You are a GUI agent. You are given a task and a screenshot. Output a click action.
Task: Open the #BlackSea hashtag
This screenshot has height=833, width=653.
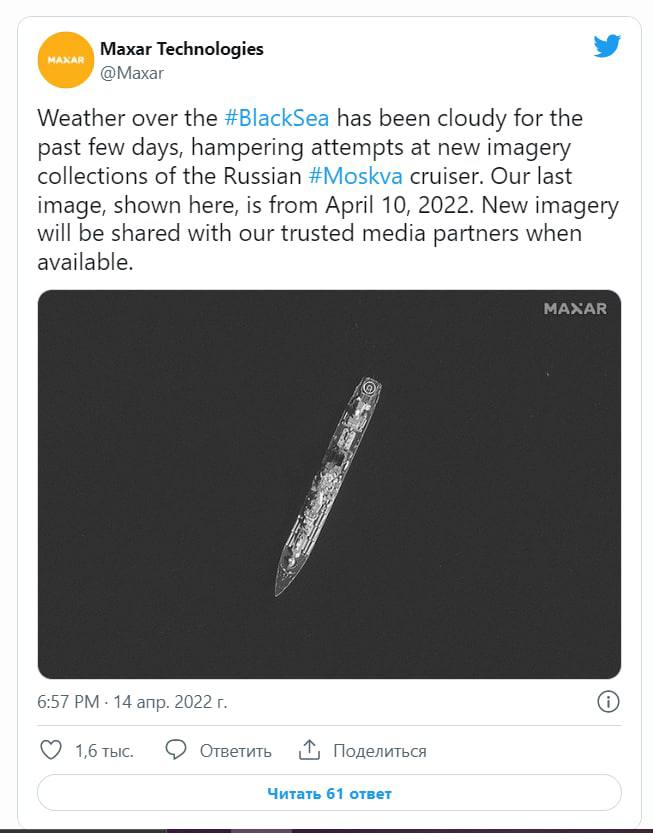(277, 118)
